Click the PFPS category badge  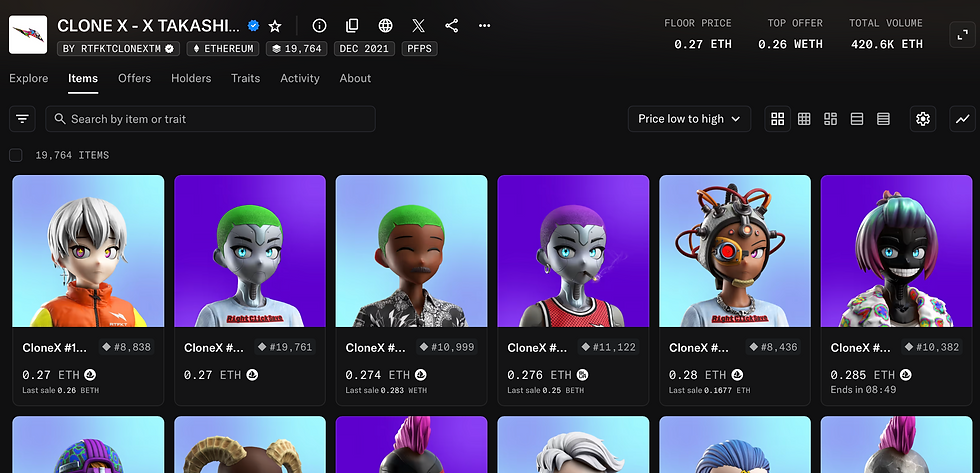419,49
